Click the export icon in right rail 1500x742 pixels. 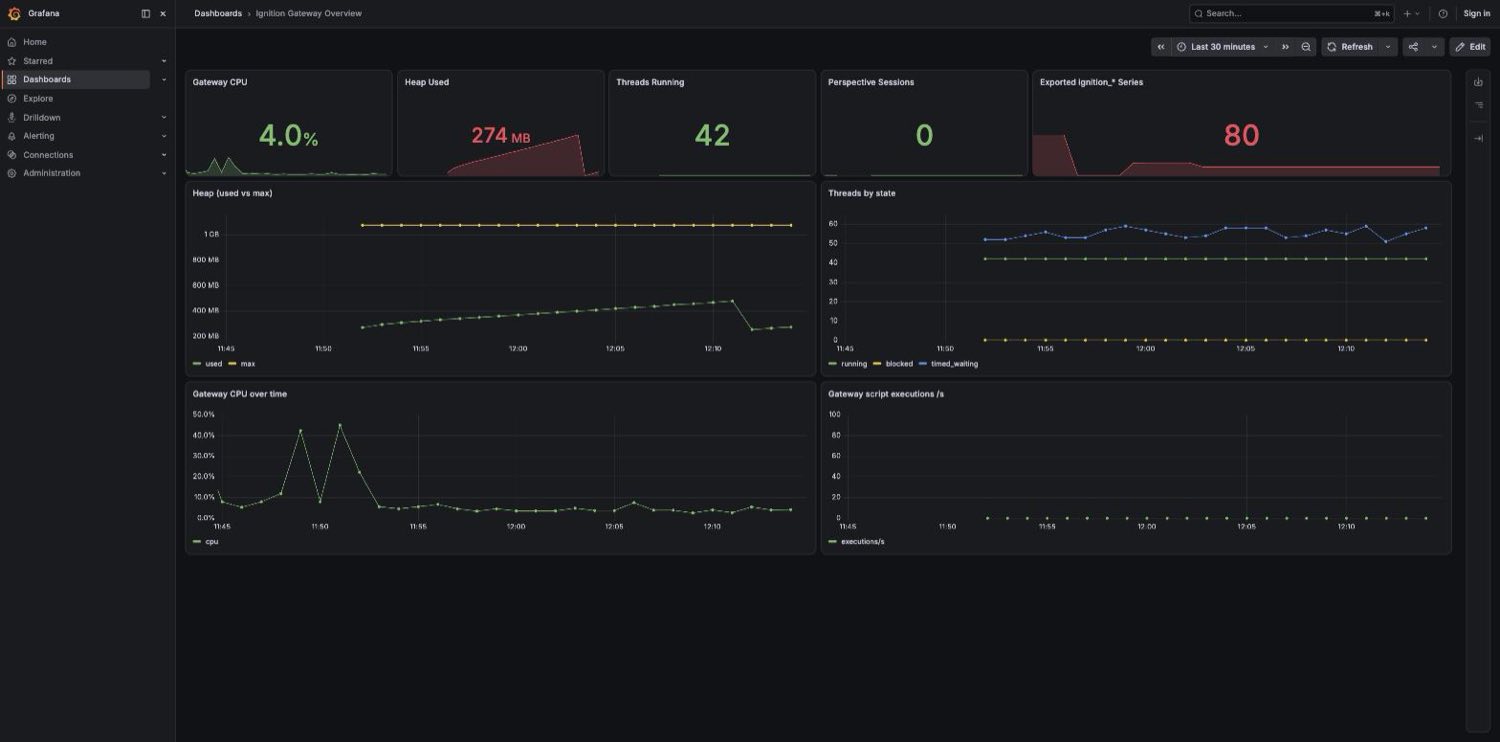1478,82
